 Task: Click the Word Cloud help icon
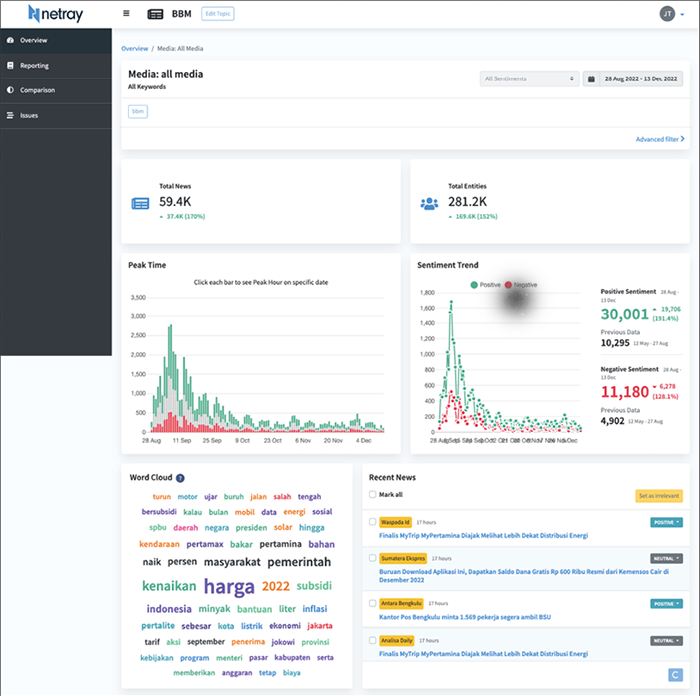coord(180,478)
